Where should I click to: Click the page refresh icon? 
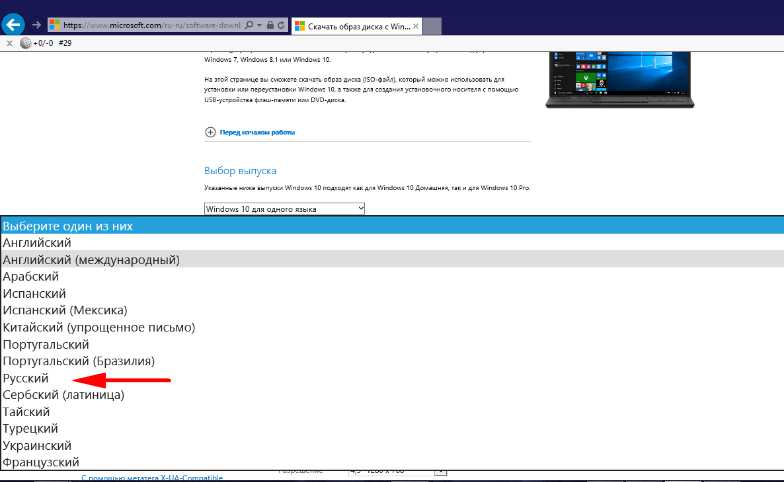[x=282, y=25]
